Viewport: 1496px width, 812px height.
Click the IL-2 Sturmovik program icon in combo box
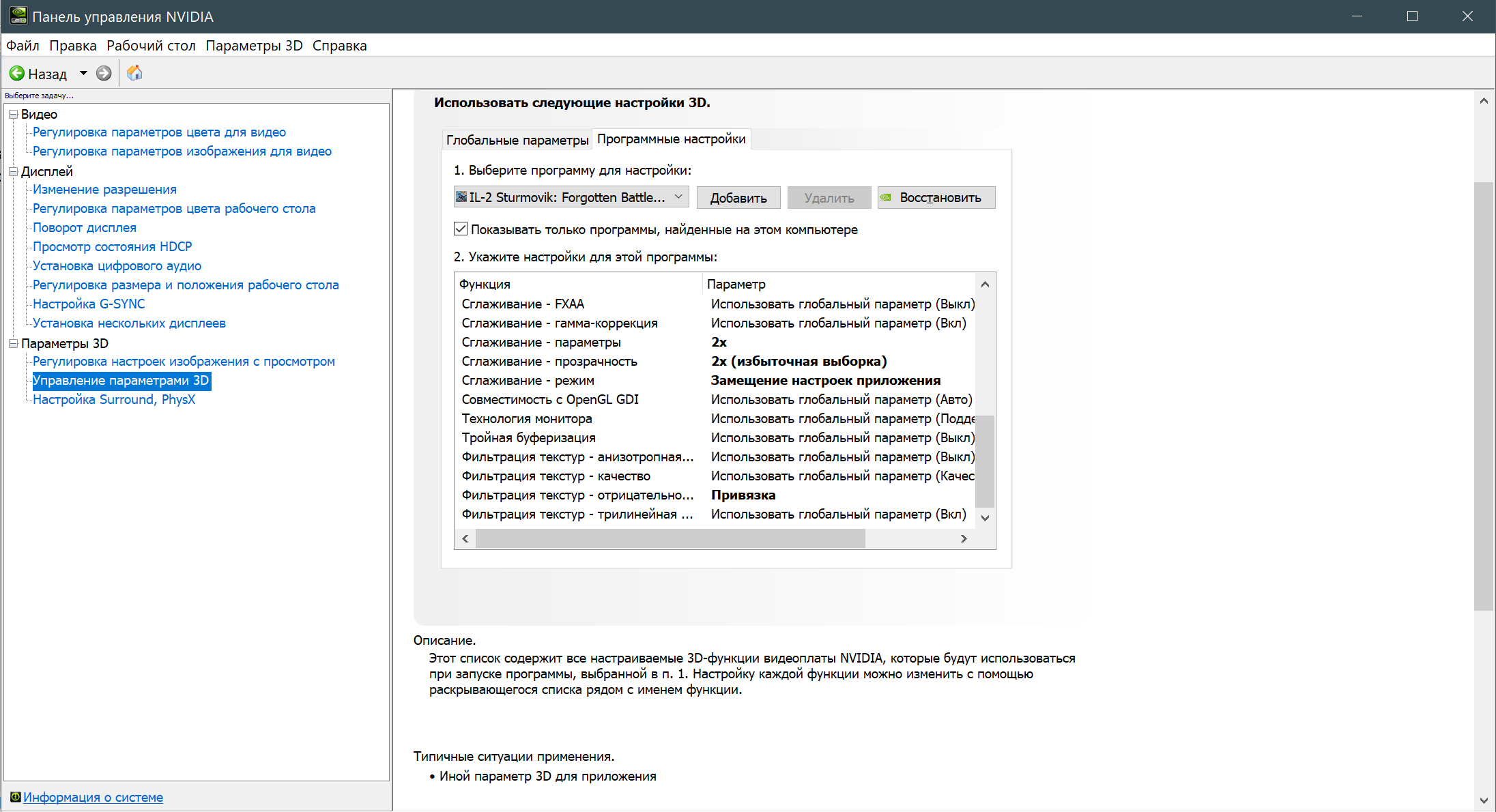click(x=461, y=197)
